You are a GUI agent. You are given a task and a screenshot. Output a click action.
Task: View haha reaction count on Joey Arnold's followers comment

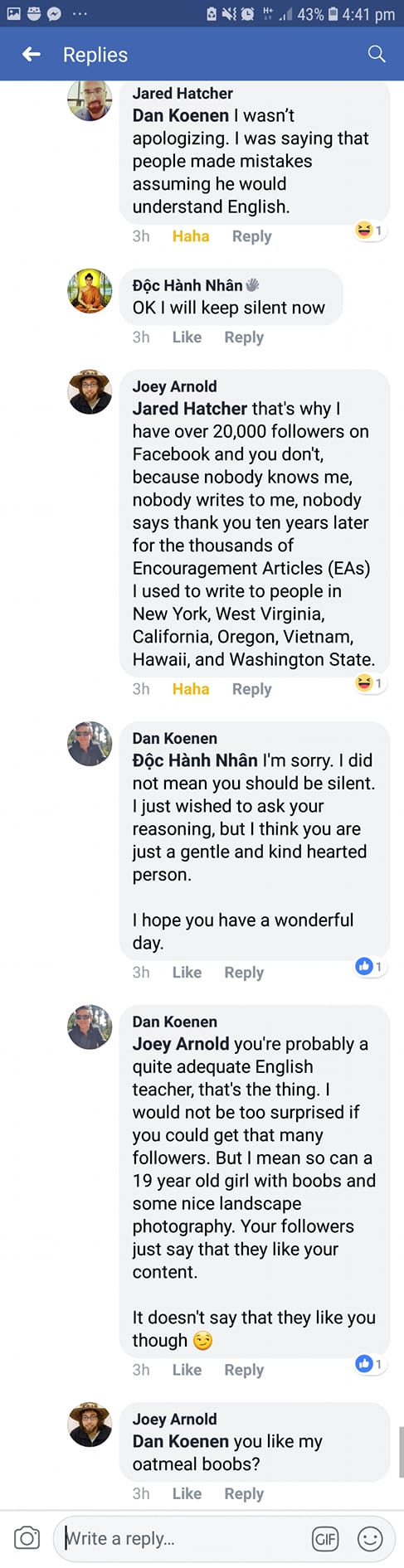[x=369, y=683]
